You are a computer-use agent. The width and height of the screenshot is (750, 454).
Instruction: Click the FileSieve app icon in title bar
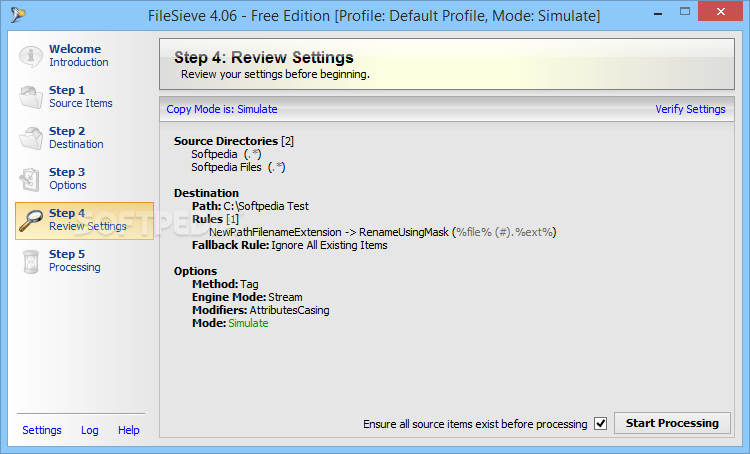pyautogui.click(x=18, y=15)
